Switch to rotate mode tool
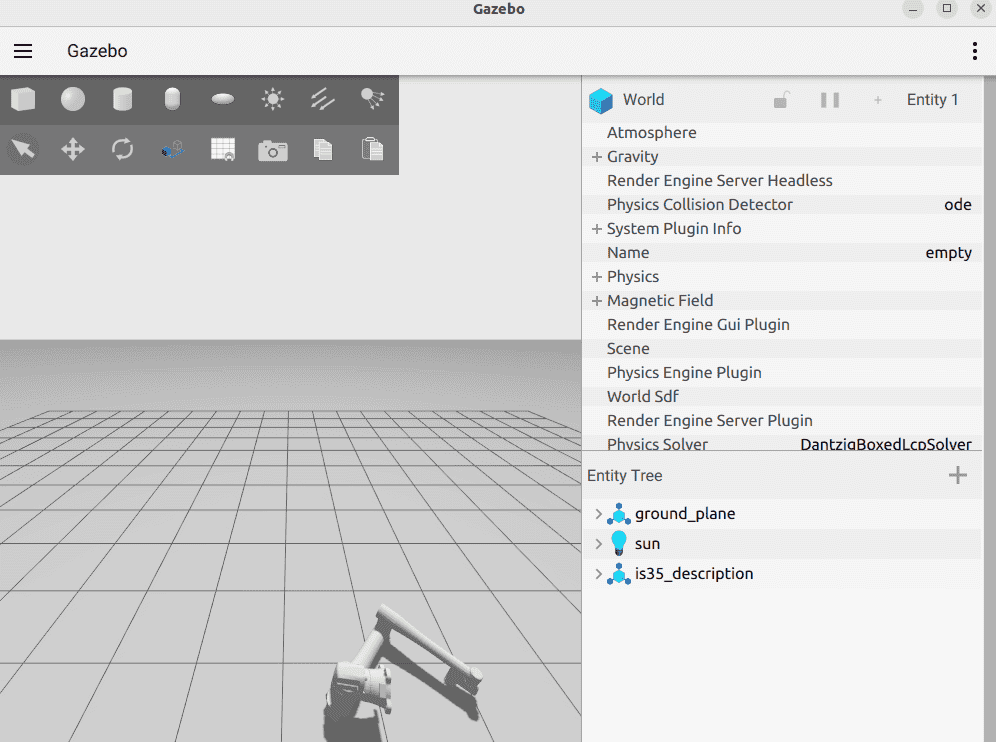Image resolution: width=996 pixels, height=742 pixels. coord(123,150)
